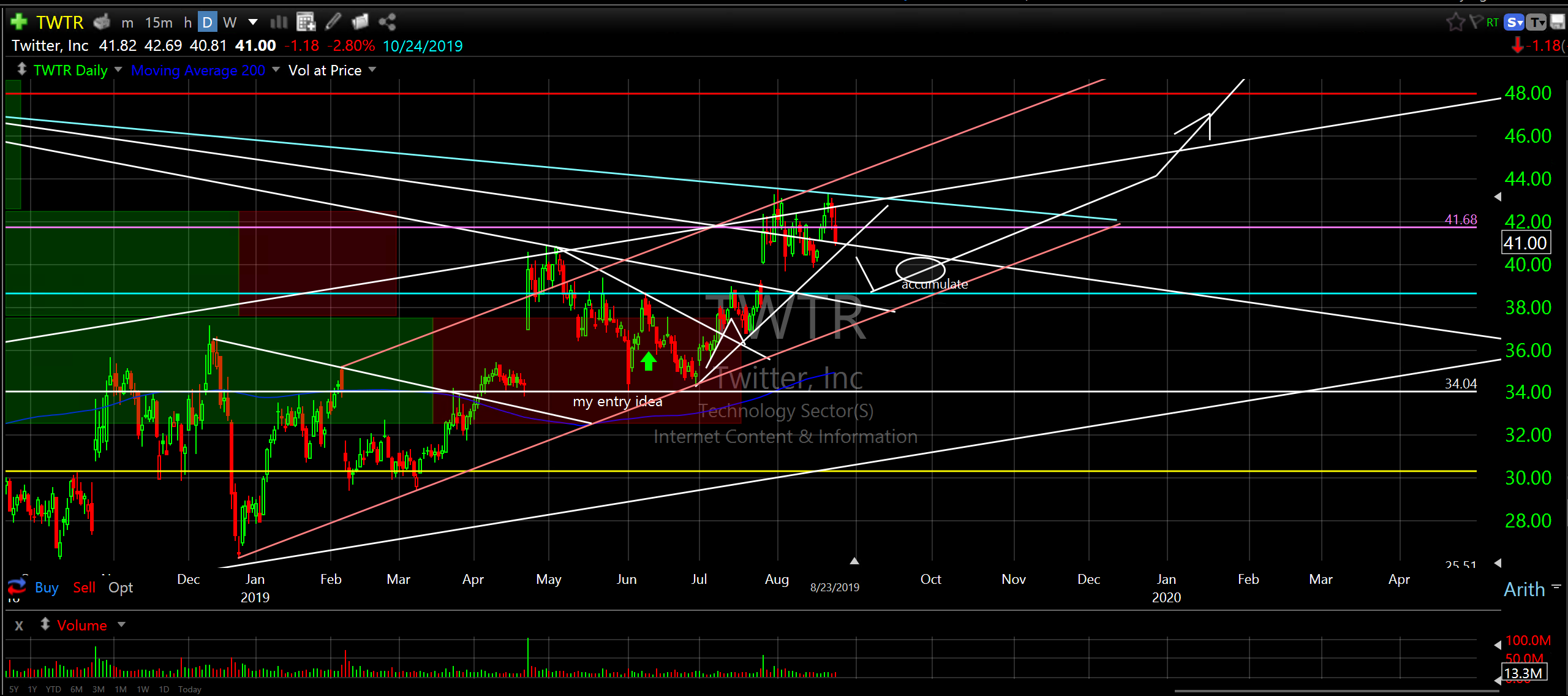The height and width of the screenshot is (696, 1568).
Task: Click the red Sell button
Action: (84, 588)
